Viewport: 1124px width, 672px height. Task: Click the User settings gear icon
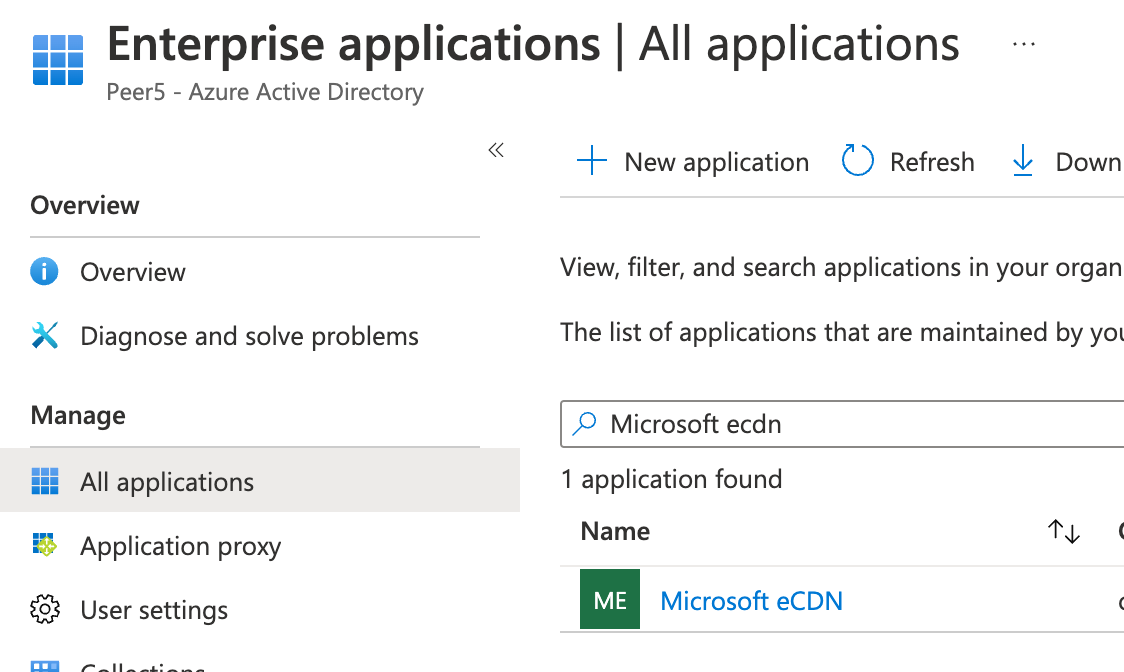point(44,610)
